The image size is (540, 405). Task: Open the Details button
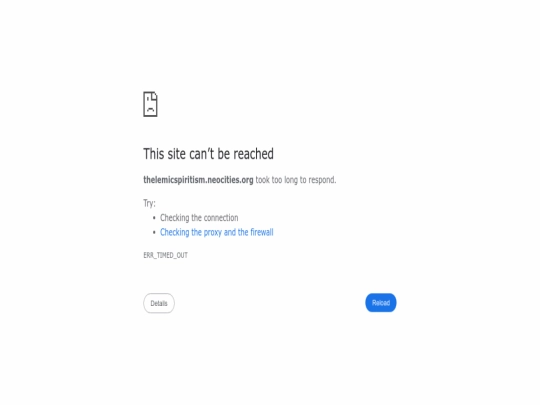pos(159,303)
